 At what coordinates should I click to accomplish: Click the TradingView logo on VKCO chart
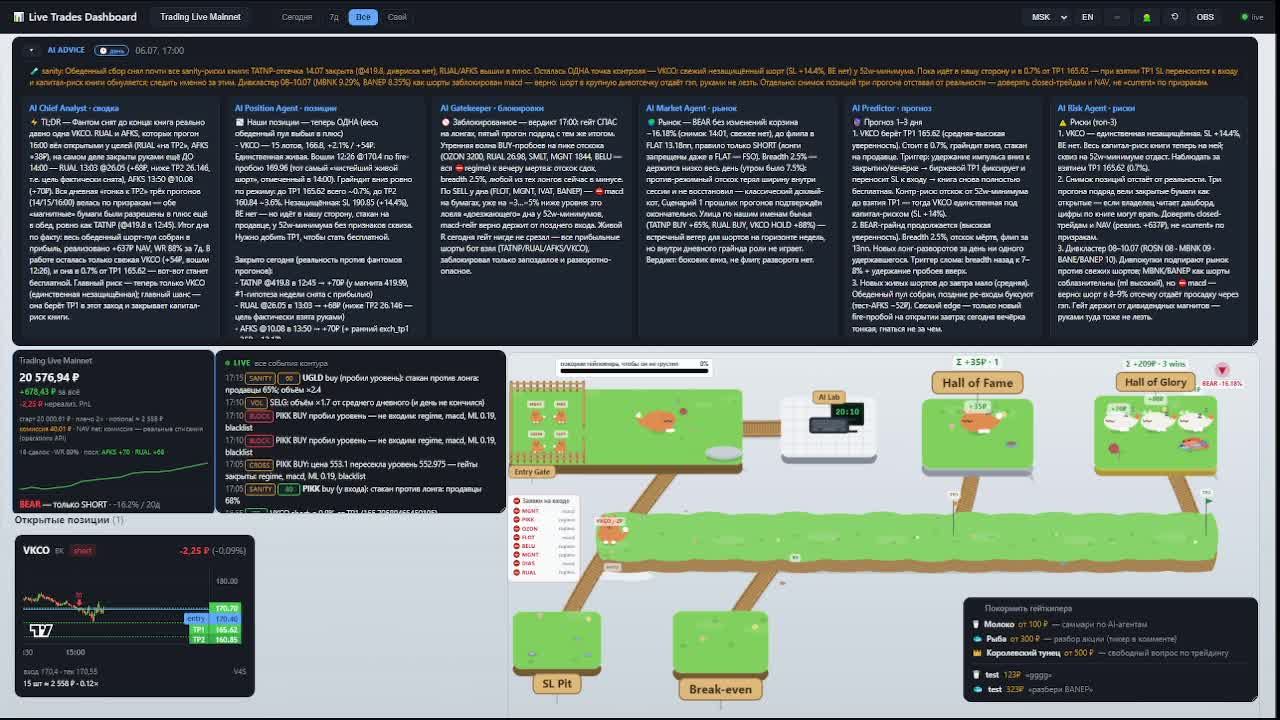[40, 630]
